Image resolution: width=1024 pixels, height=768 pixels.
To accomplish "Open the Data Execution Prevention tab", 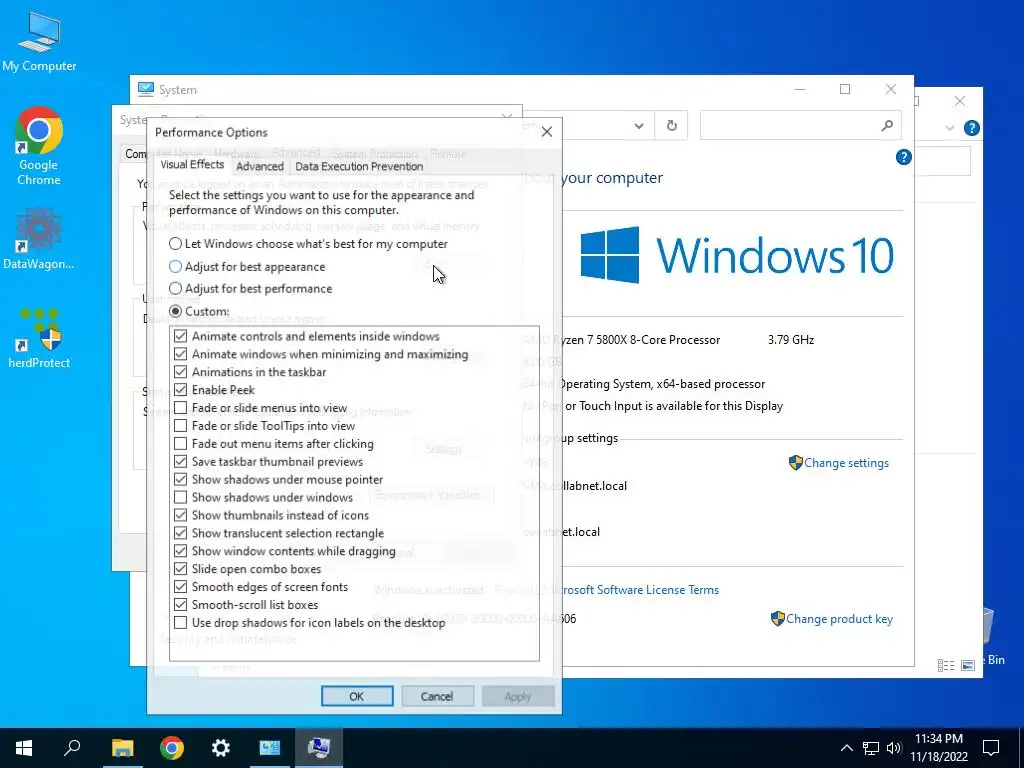I will click(x=359, y=167).
